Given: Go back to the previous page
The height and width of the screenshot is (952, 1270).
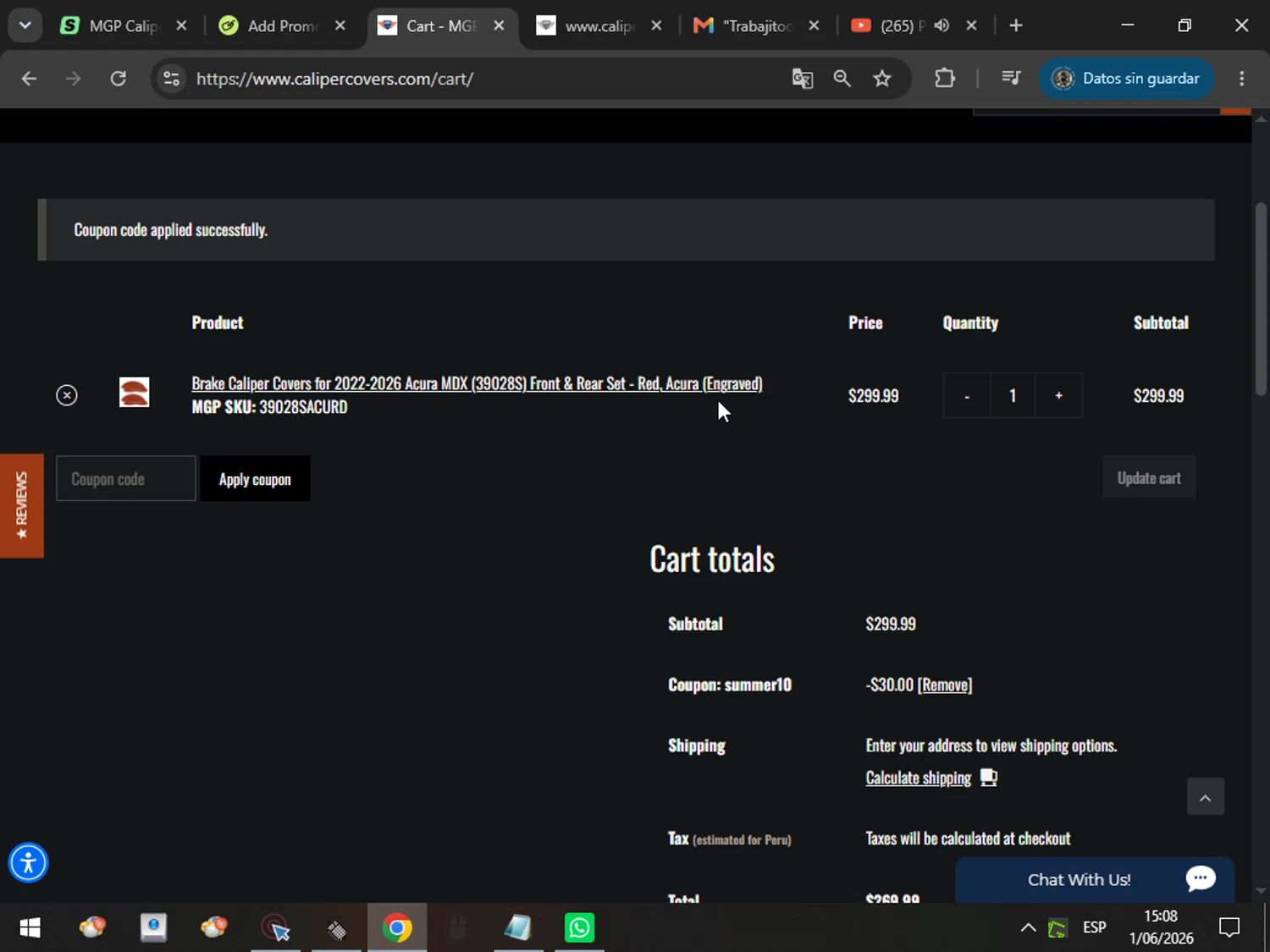Looking at the screenshot, I should click(29, 79).
